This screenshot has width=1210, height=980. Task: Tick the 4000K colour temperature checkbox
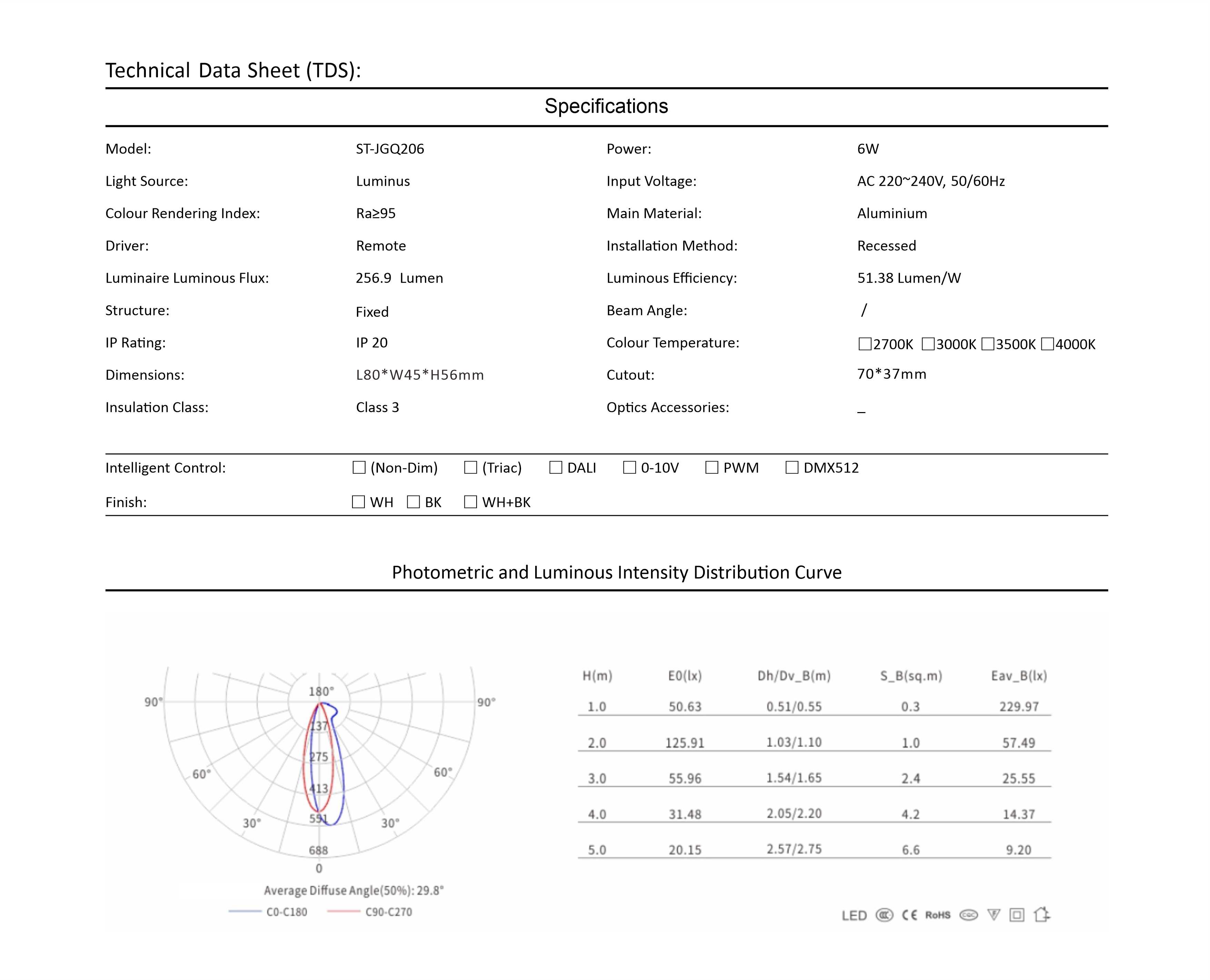point(1048,344)
